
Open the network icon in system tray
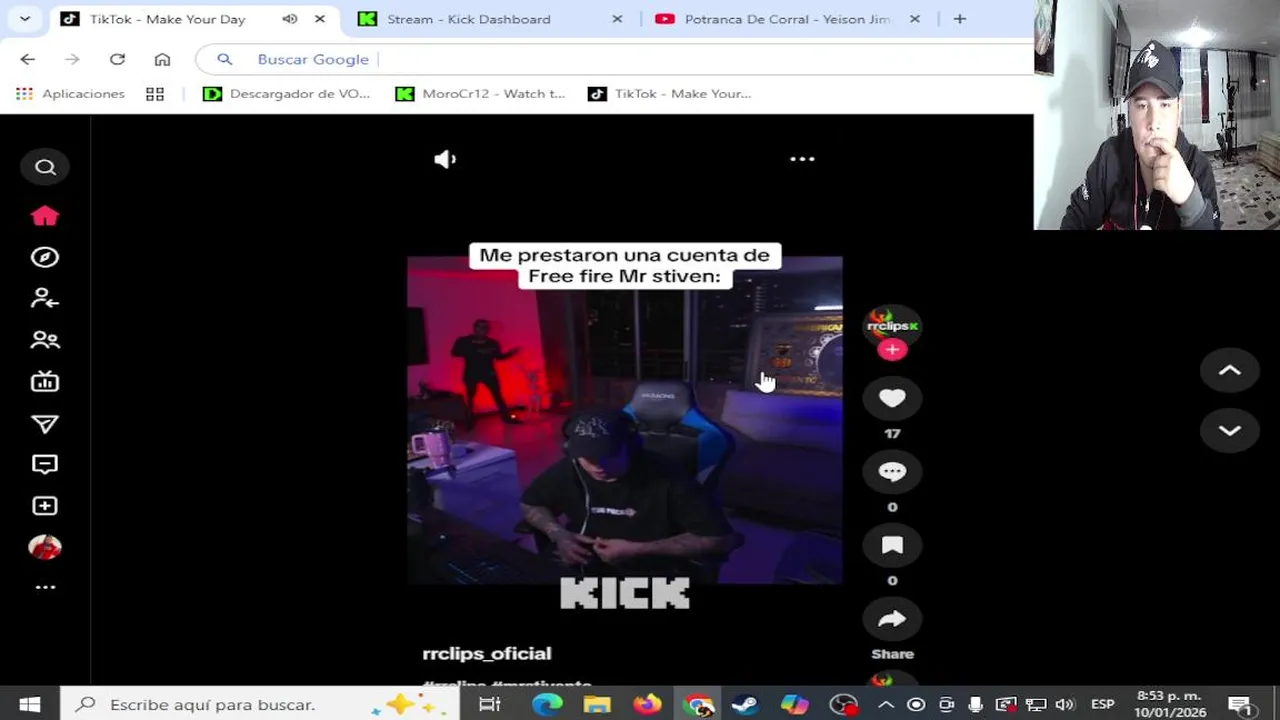(1036, 705)
